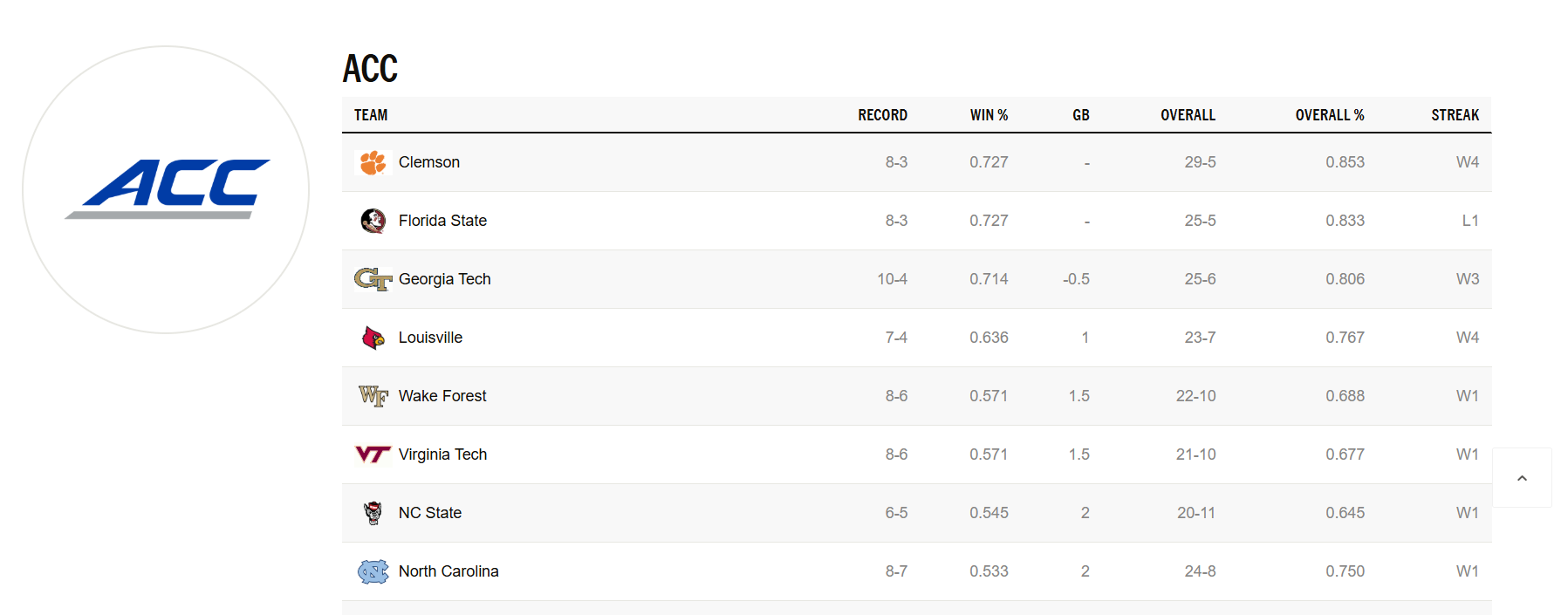Image resolution: width=1568 pixels, height=615 pixels.
Task: Click the Virginia Tech VT logo
Action: coord(373,454)
